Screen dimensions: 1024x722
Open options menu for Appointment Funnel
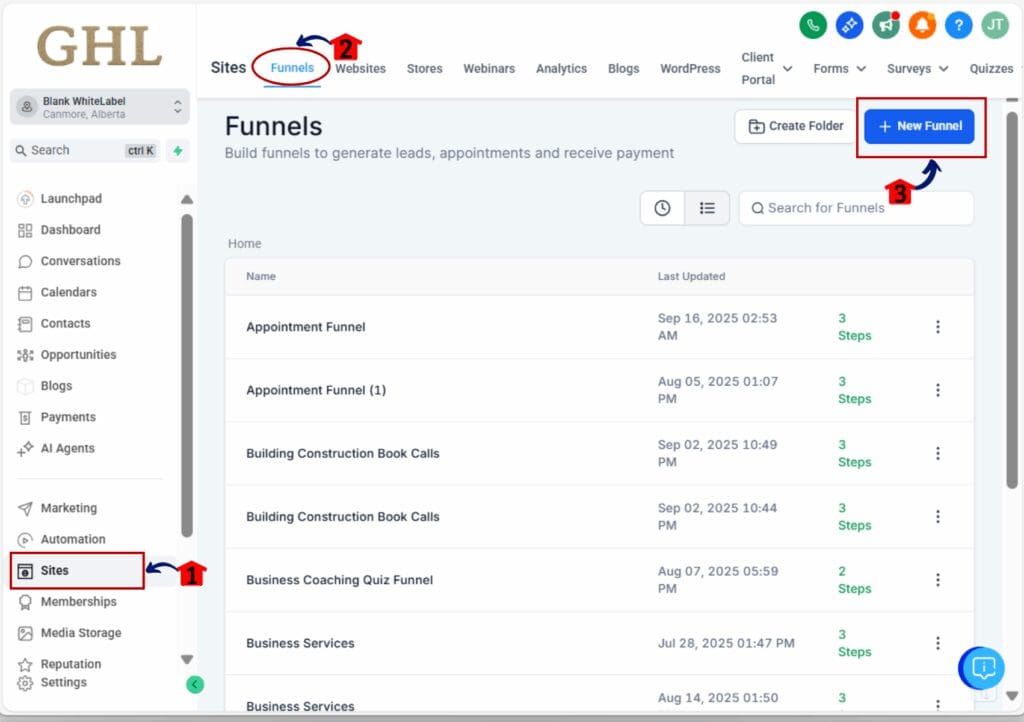(938, 326)
